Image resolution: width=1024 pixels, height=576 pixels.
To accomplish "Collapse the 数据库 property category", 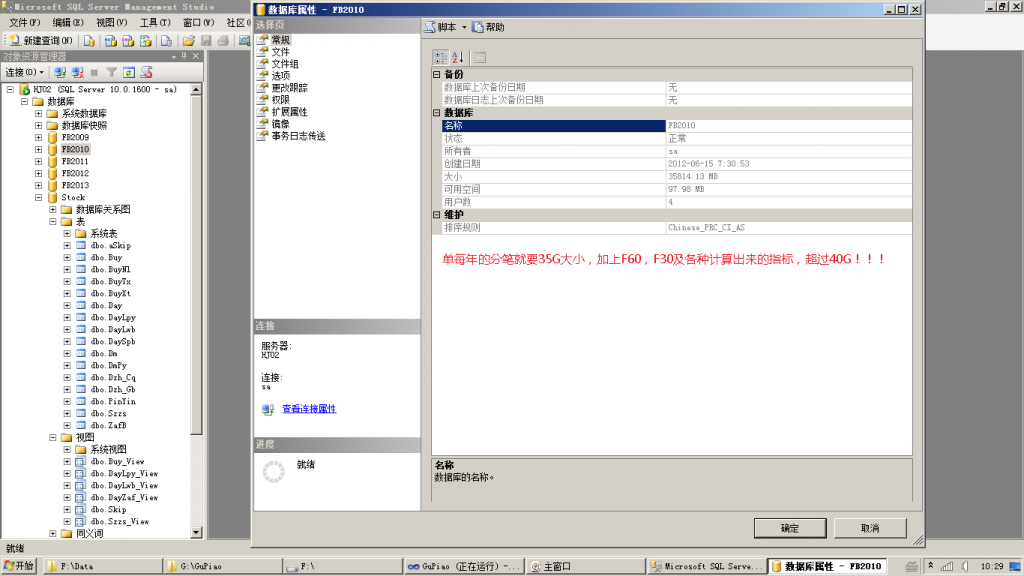I will [x=437, y=113].
